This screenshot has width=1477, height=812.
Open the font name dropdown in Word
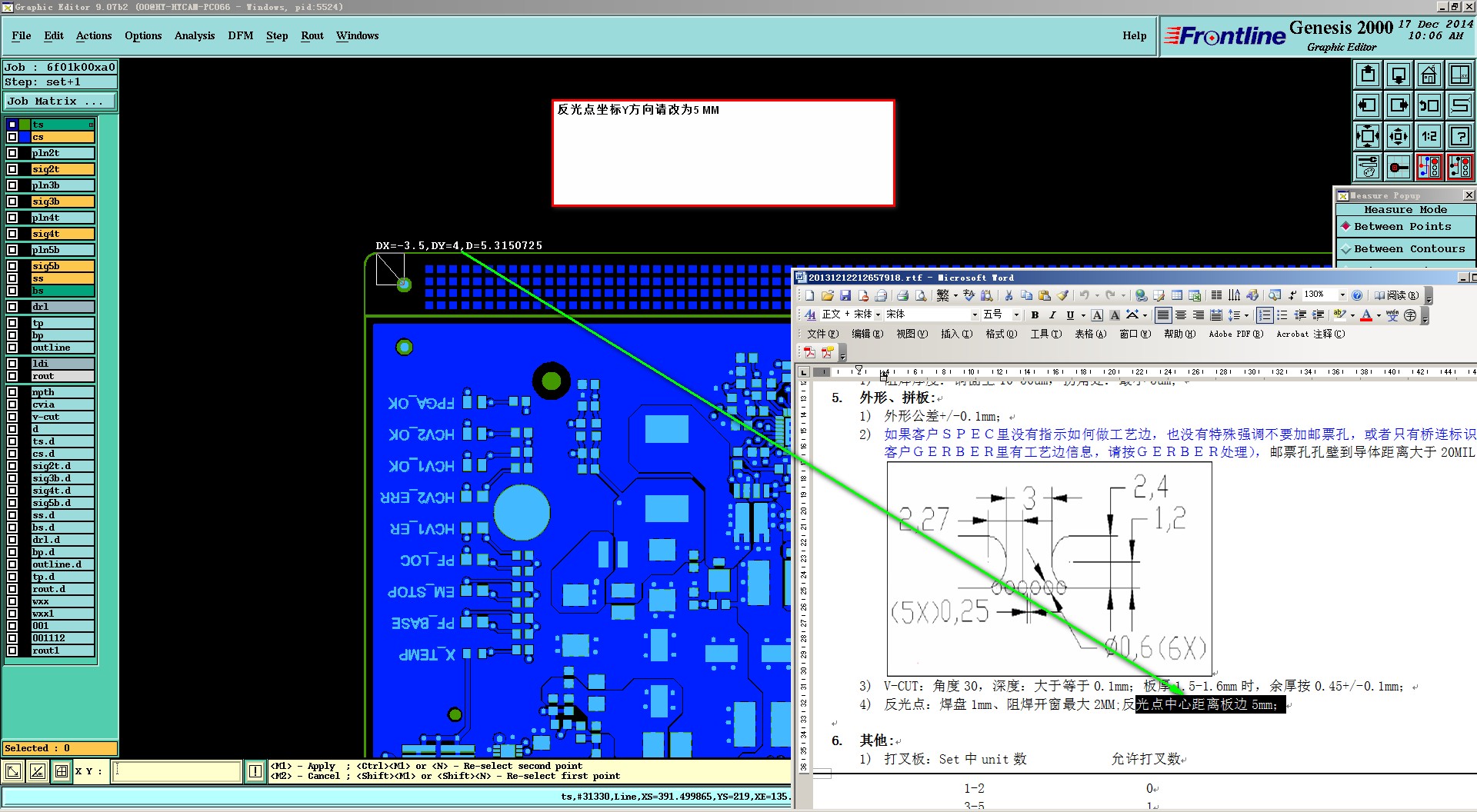[975, 314]
